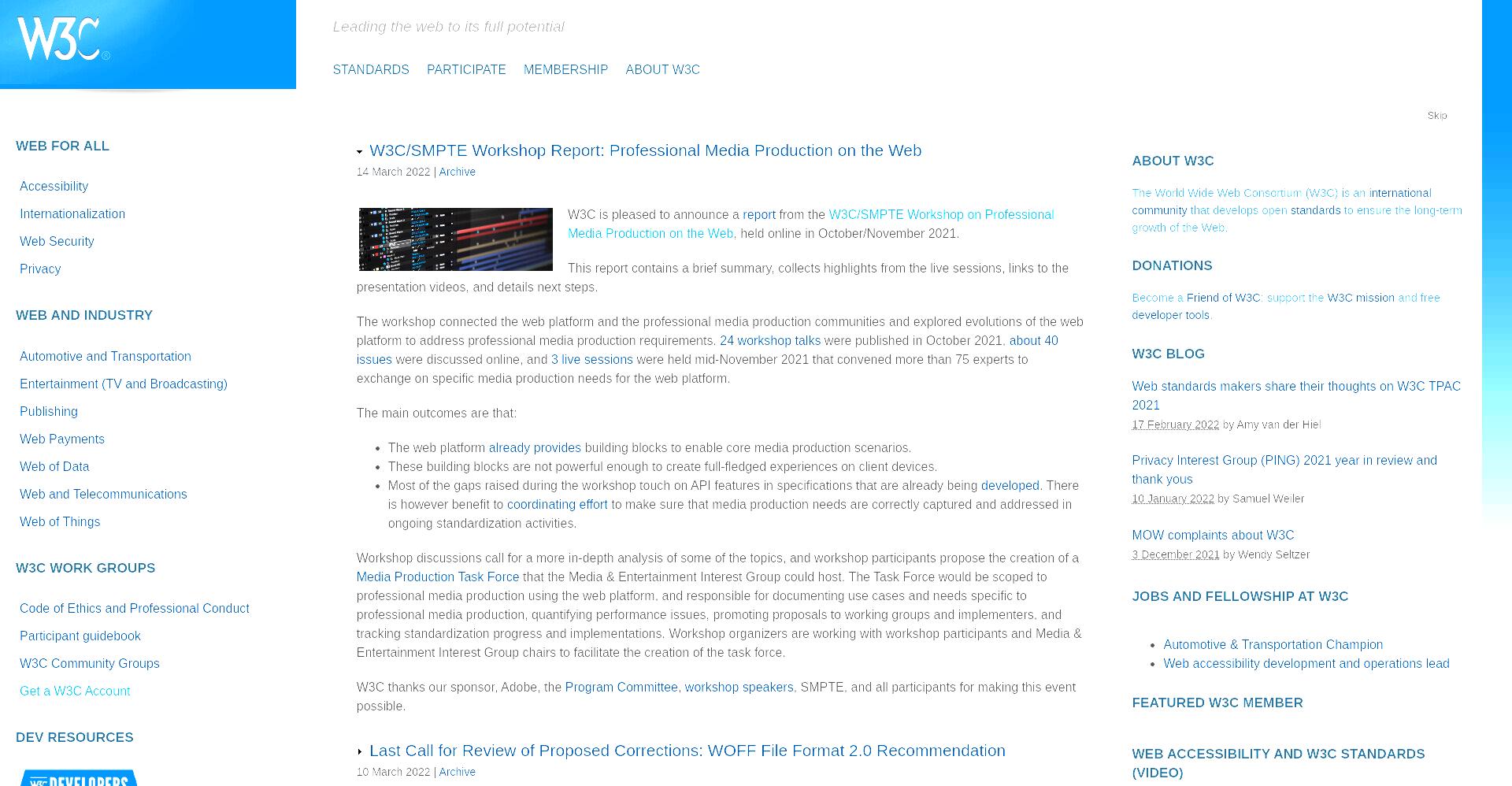
Task: Click the Dev Resources heading
Action: (x=75, y=737)
